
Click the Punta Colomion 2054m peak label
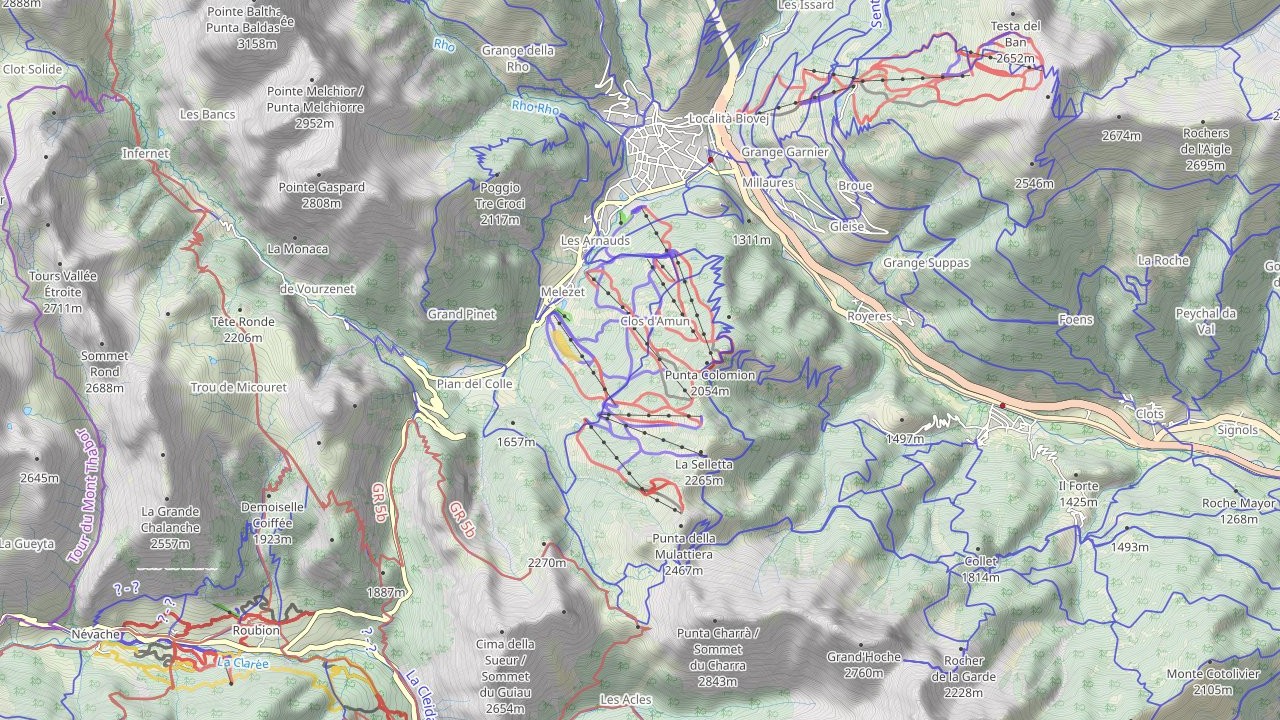point(709,383)
